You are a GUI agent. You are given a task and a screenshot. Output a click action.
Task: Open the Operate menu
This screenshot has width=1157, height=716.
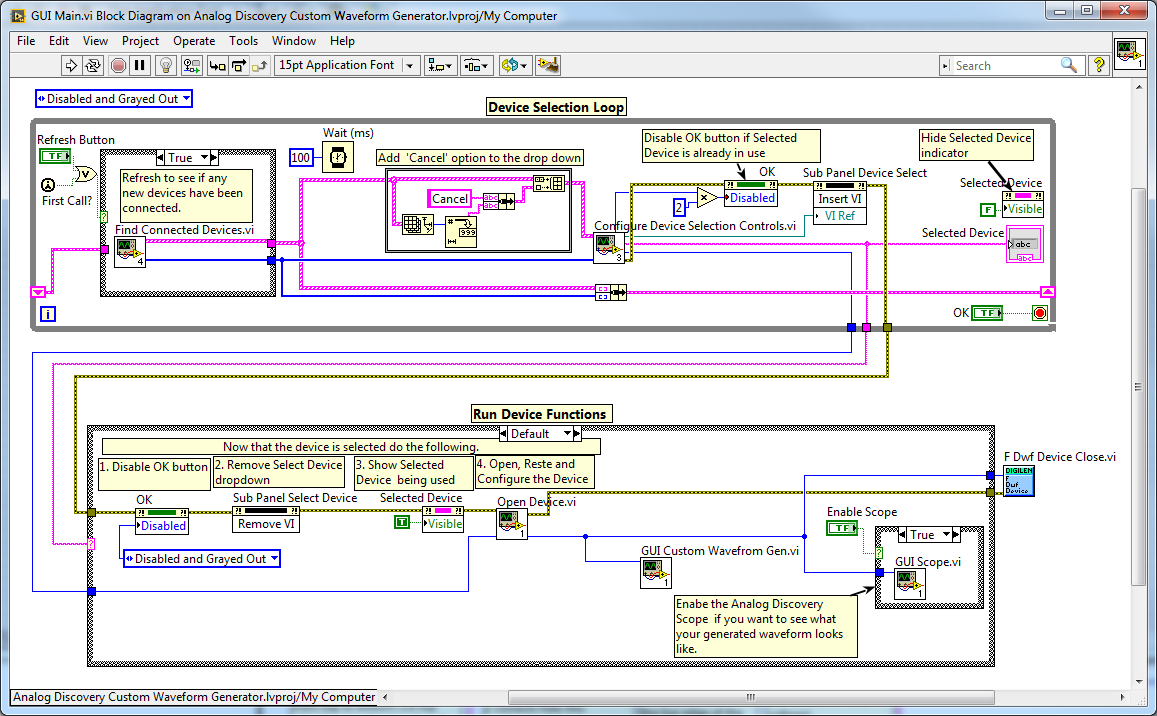(194, 41)
